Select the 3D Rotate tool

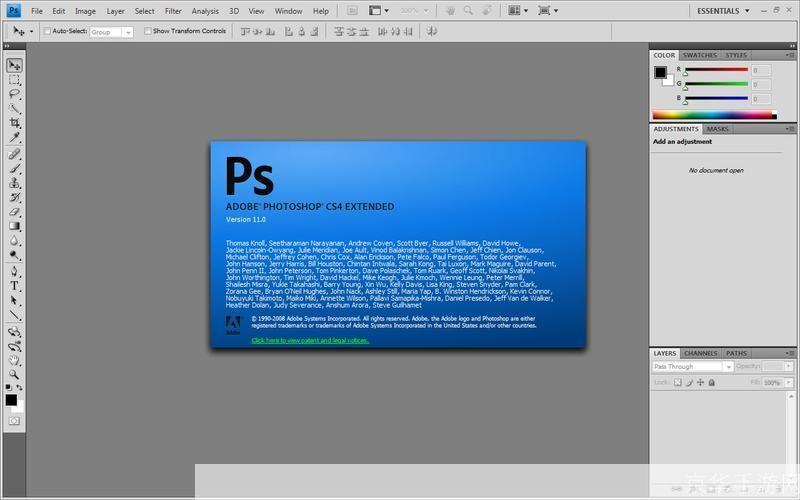coord(14,332)
